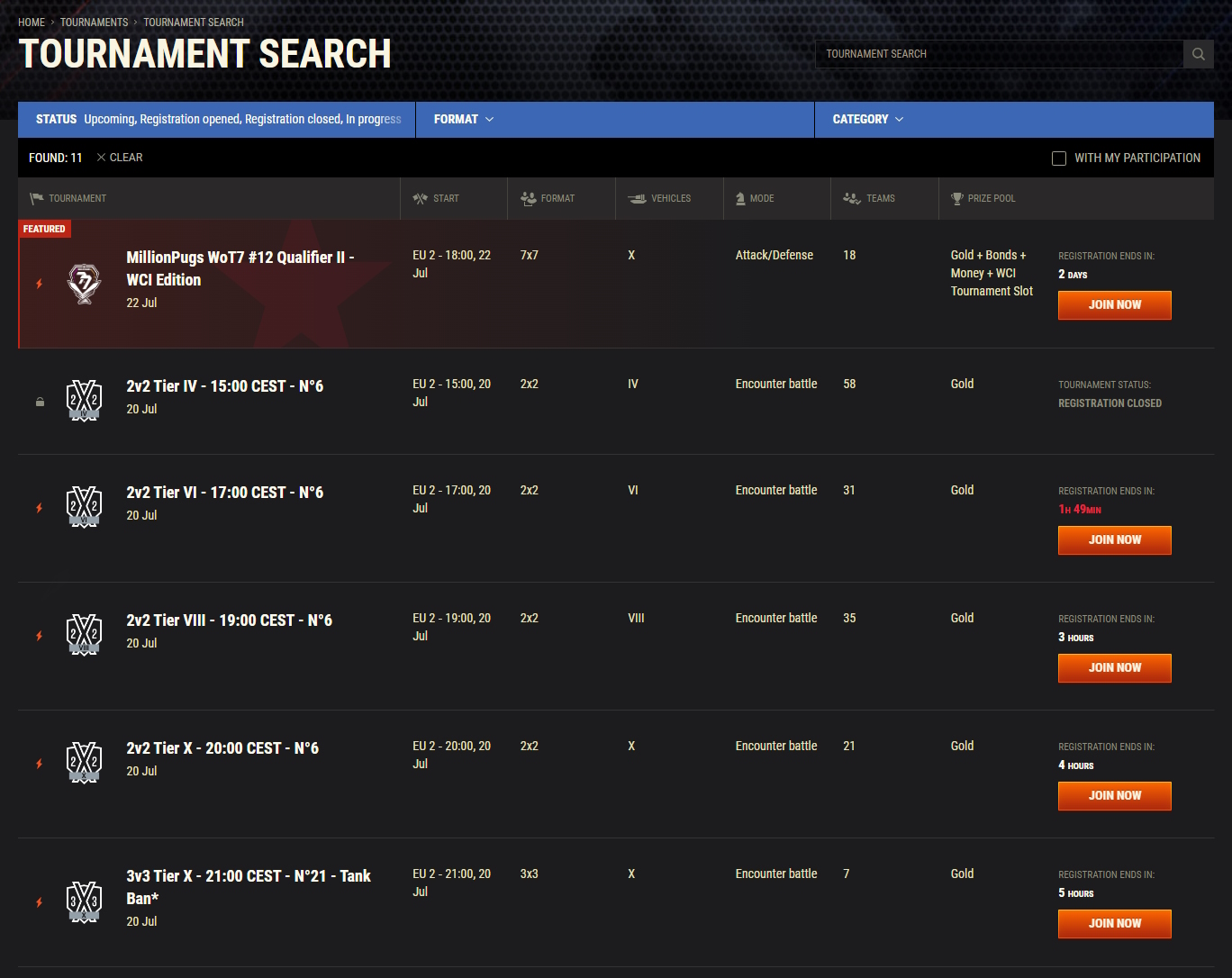Click the MillionPugs tournament logo

85,284
